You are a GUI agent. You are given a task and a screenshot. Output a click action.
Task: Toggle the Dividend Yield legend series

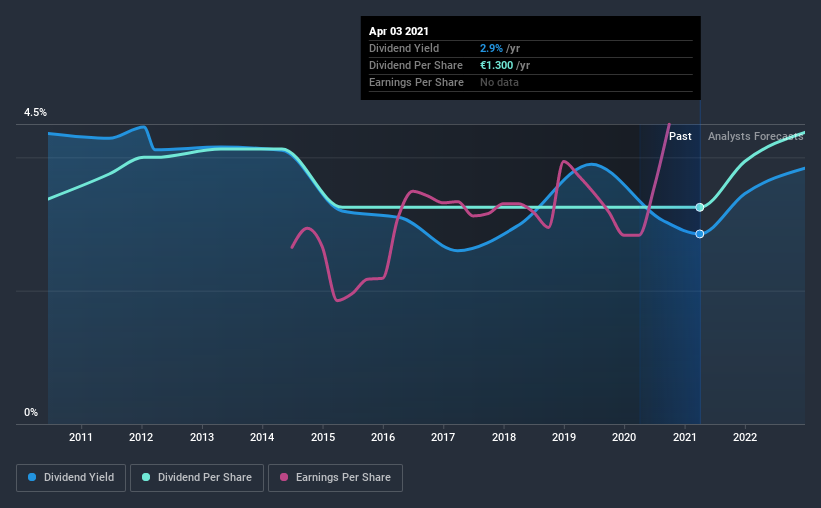71,478
